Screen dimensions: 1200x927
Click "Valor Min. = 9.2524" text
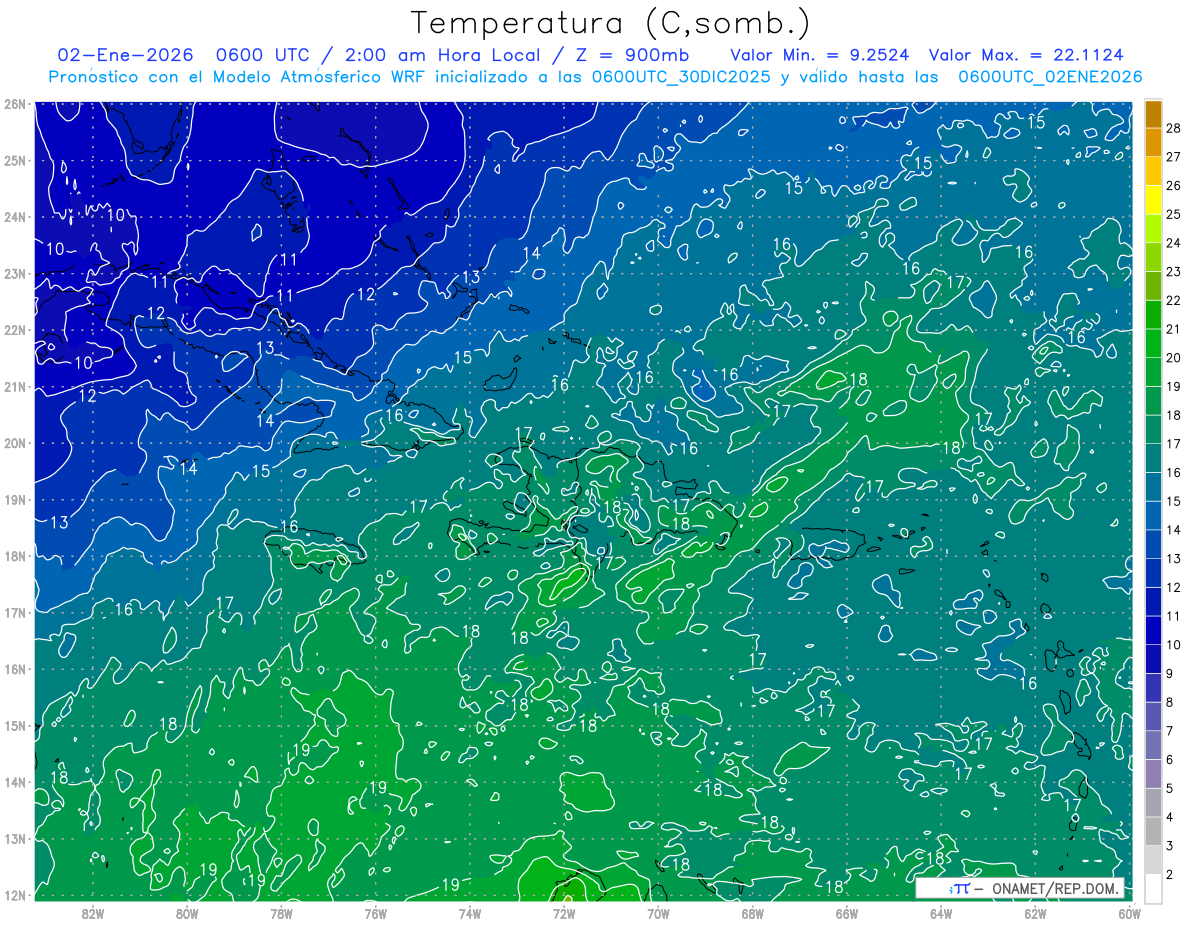pos(820,55)
